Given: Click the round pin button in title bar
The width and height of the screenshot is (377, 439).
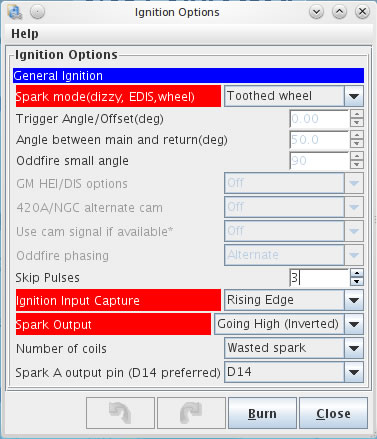Looking at the screenshot, I should [x=37, y=12].
